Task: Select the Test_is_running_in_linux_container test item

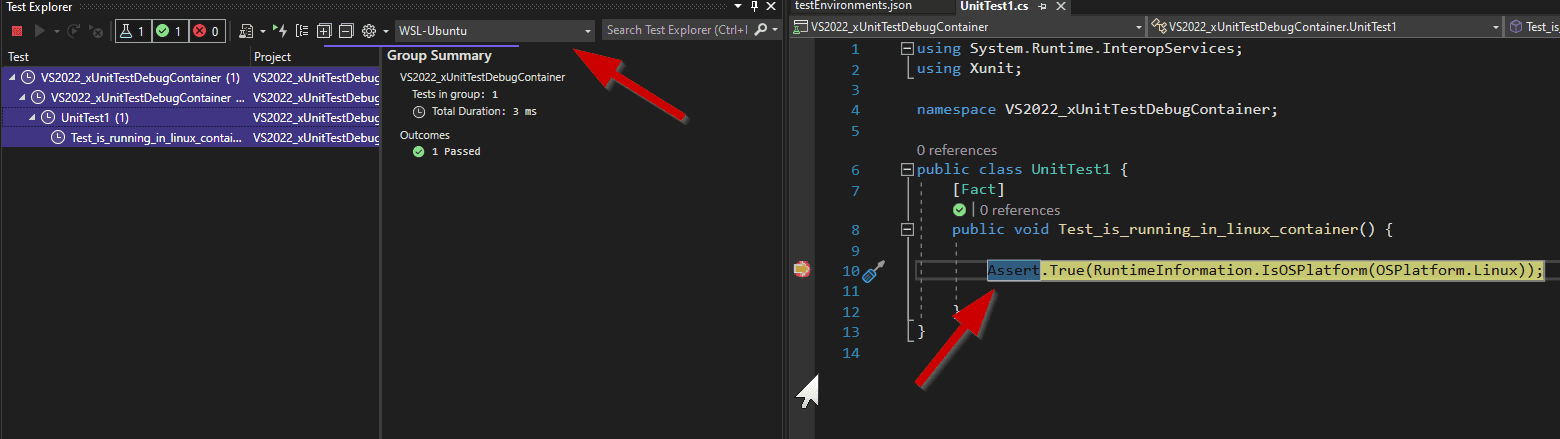Action: tap(155, 138)
